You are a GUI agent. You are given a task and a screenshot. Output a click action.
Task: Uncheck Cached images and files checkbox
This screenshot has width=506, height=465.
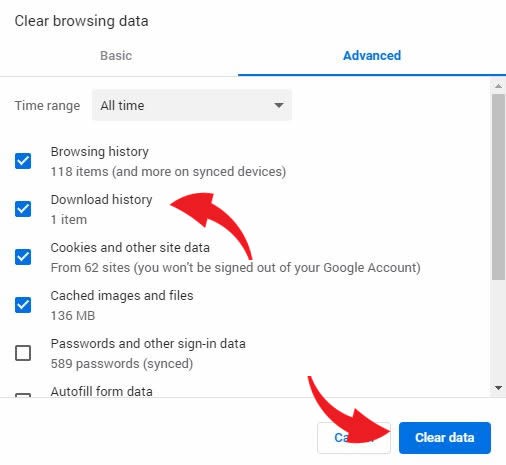(23, 305)
